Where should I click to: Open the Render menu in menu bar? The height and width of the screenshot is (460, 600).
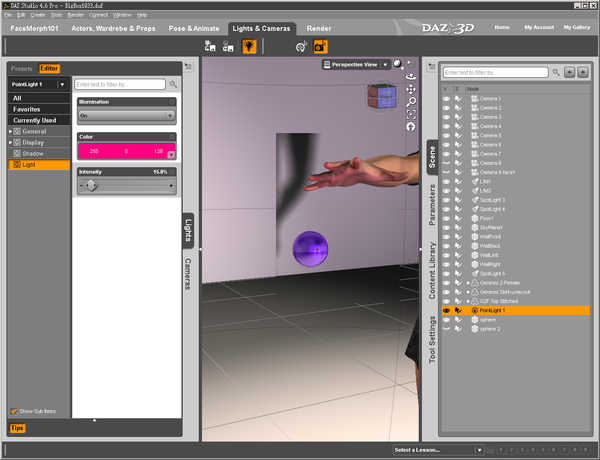75,15
